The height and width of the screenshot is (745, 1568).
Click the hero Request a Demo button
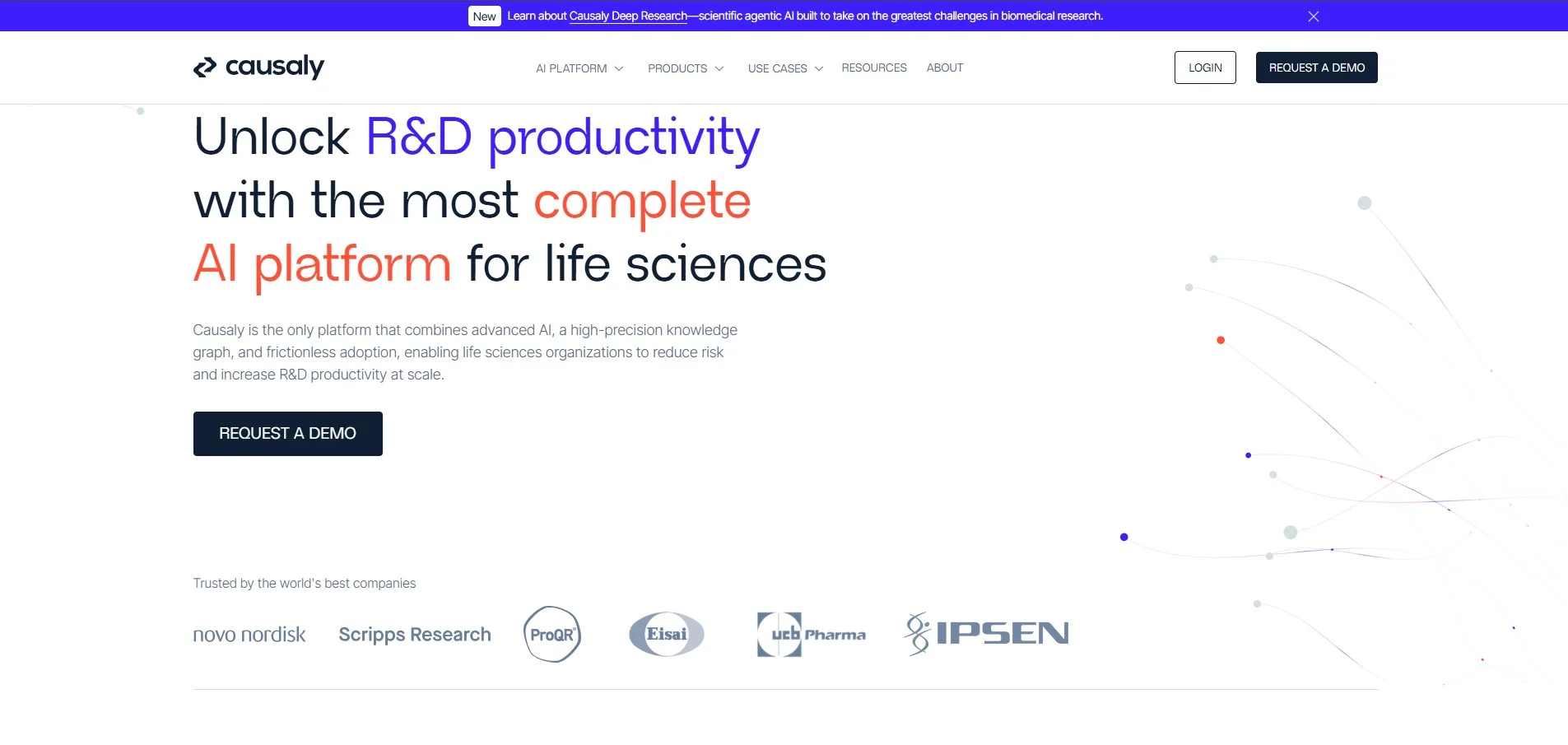coord(287,434)
